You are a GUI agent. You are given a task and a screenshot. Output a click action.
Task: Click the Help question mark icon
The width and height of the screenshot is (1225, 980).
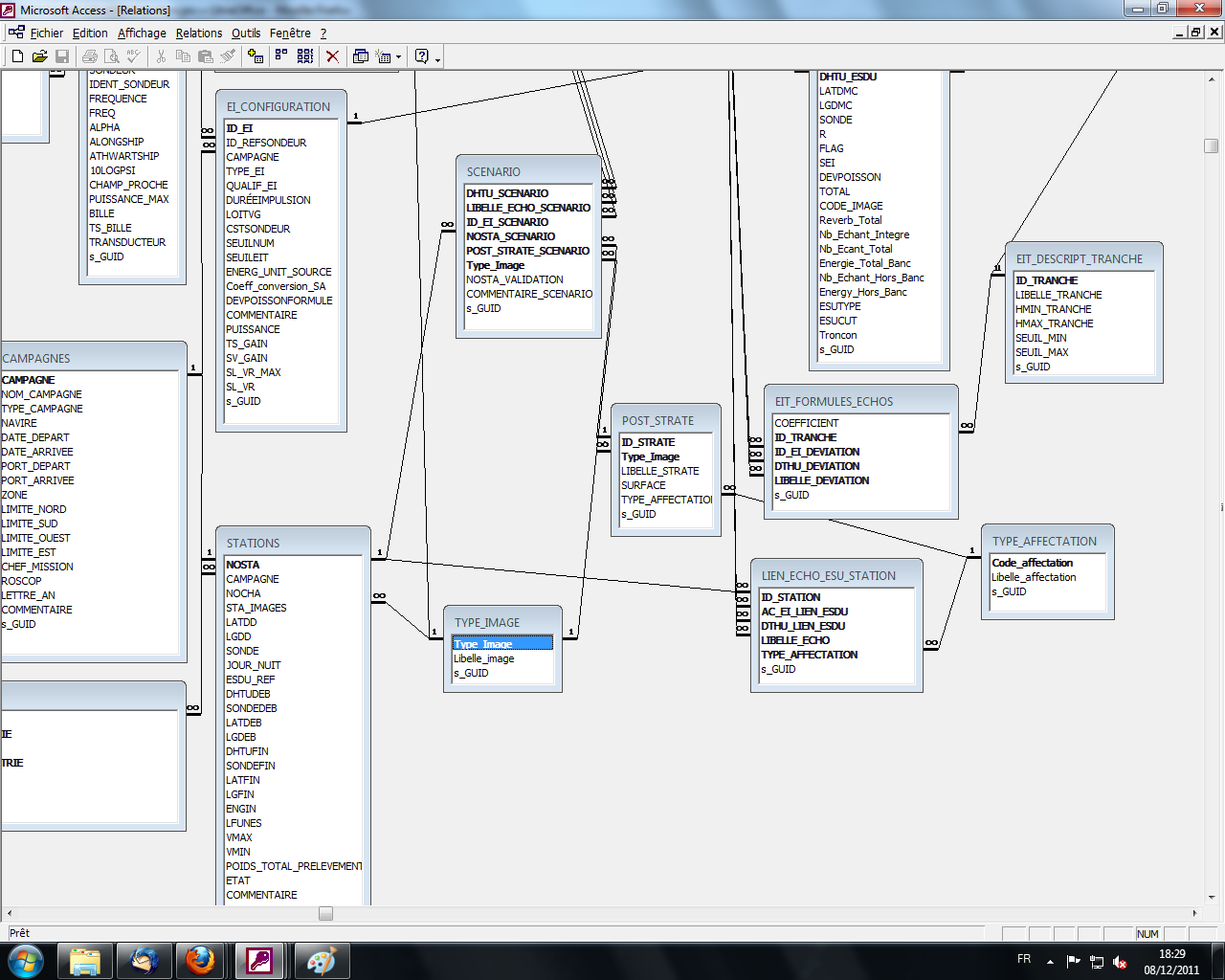(422, 56)
